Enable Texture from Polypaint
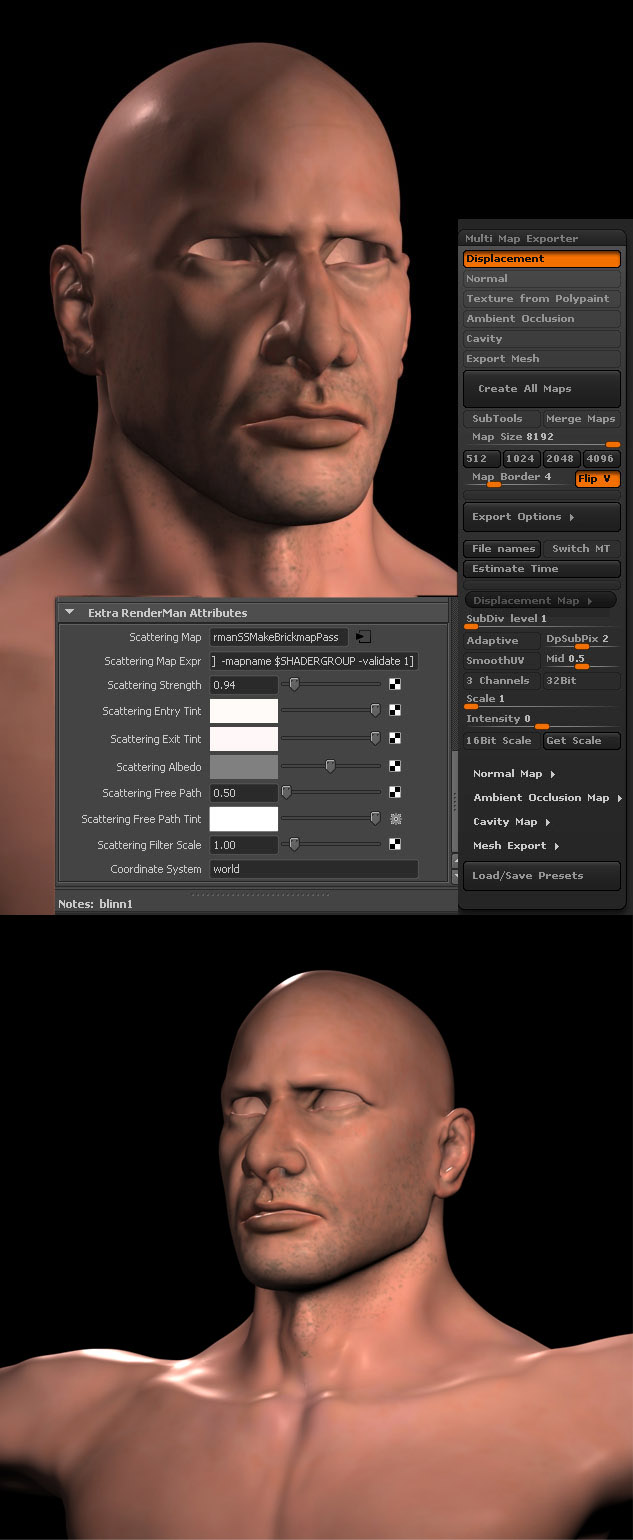This screenshot has height=1540, width=633. pyautogui.click(x=541, y=299)
